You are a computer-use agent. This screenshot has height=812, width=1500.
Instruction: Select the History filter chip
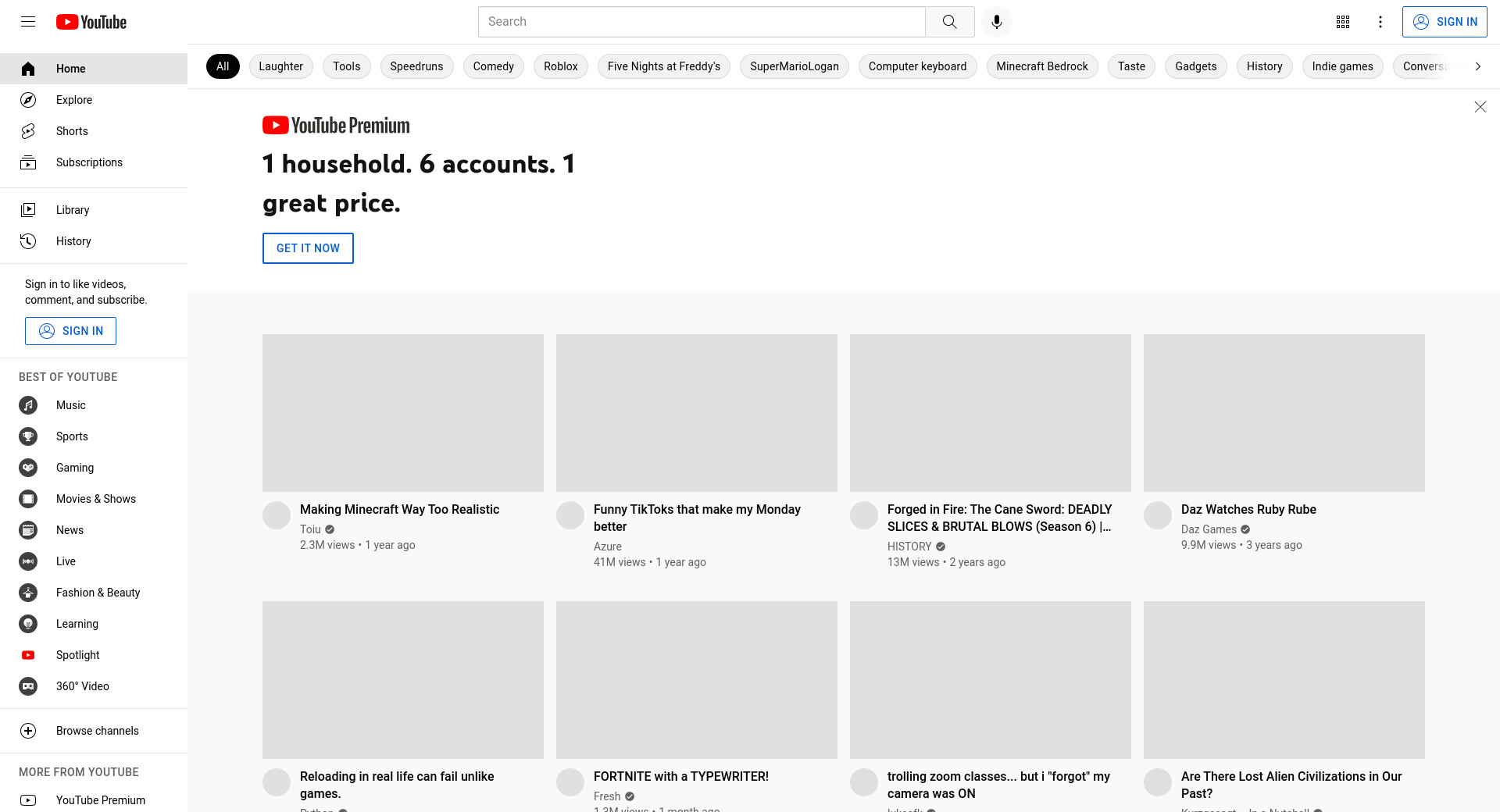(1265, 66)
